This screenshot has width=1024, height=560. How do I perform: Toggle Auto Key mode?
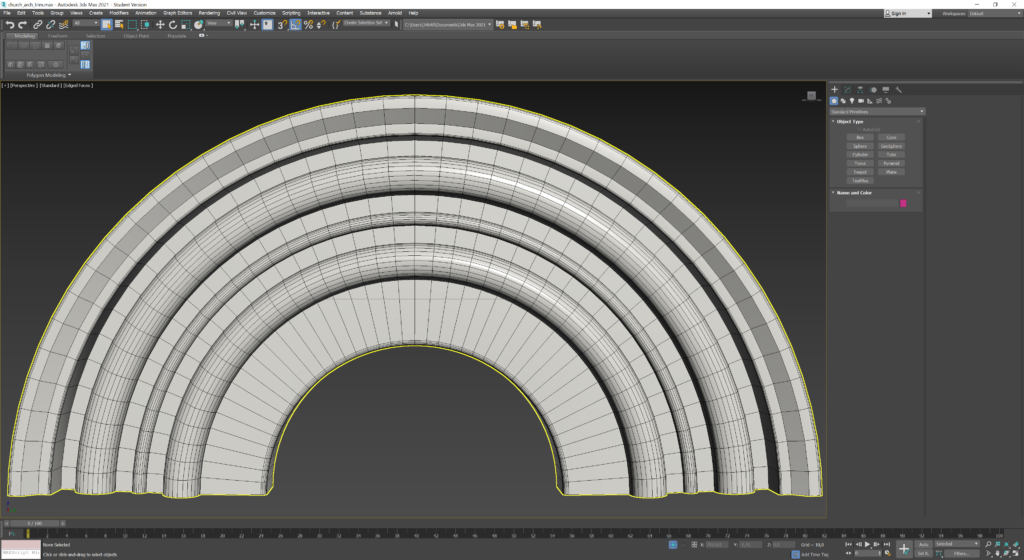(923, 544)
